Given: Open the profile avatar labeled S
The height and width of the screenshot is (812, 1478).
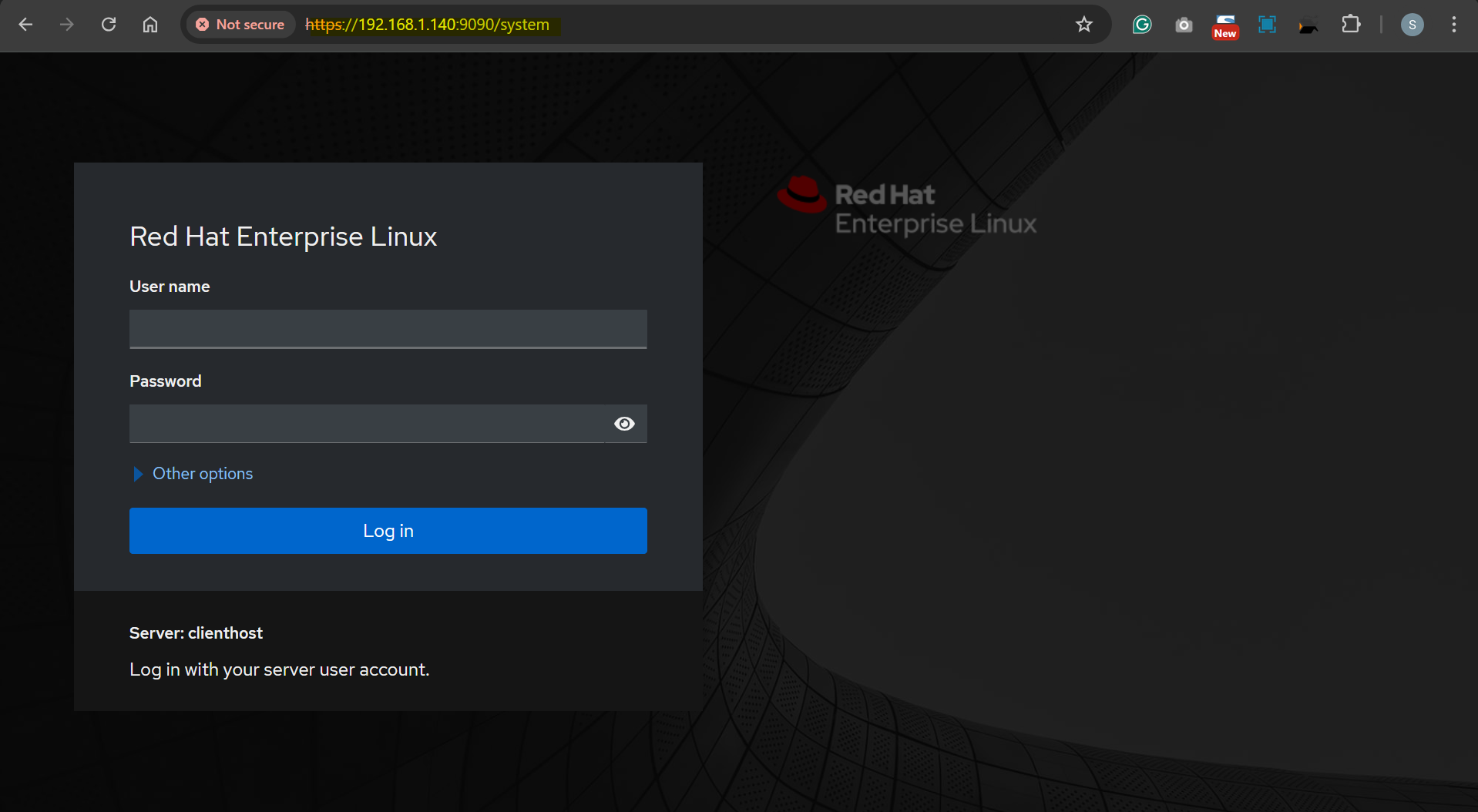Looking at the screenshot, I should [1412, 25].
